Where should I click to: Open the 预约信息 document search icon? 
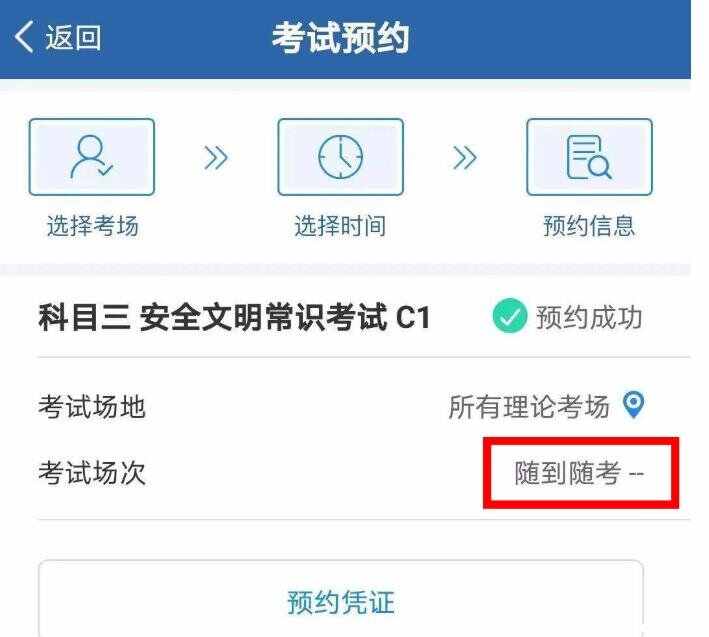click(589, 157)
